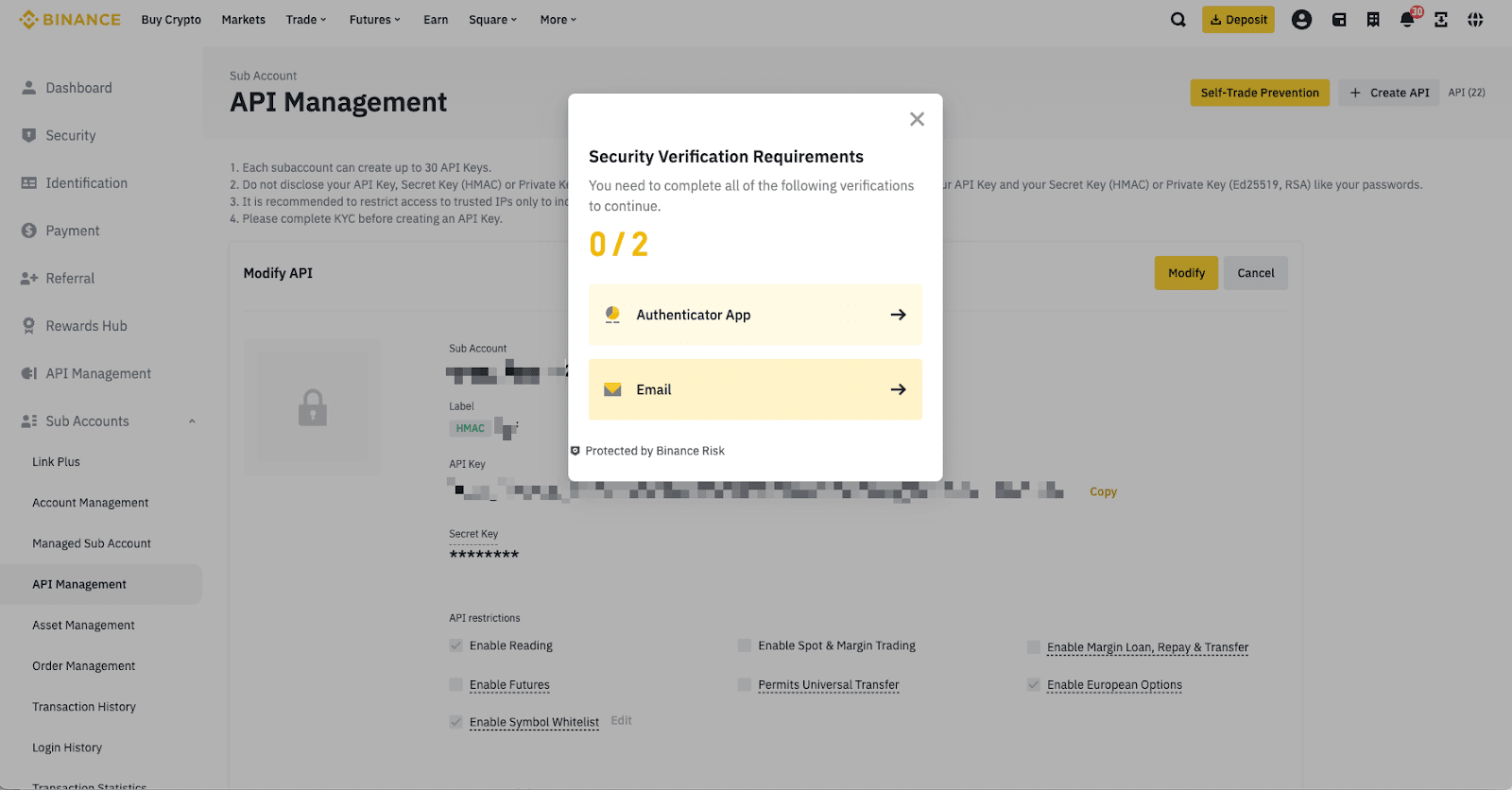Image resolution: width=1512 pixels, height=790 pixels.
Task: Toggle Enable Spot & Margin Trading checkbox
Action: (745, 646)
